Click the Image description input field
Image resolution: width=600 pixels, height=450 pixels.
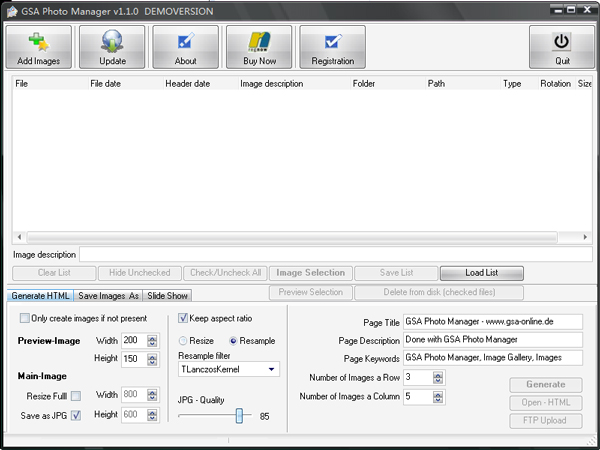(336, 254)
